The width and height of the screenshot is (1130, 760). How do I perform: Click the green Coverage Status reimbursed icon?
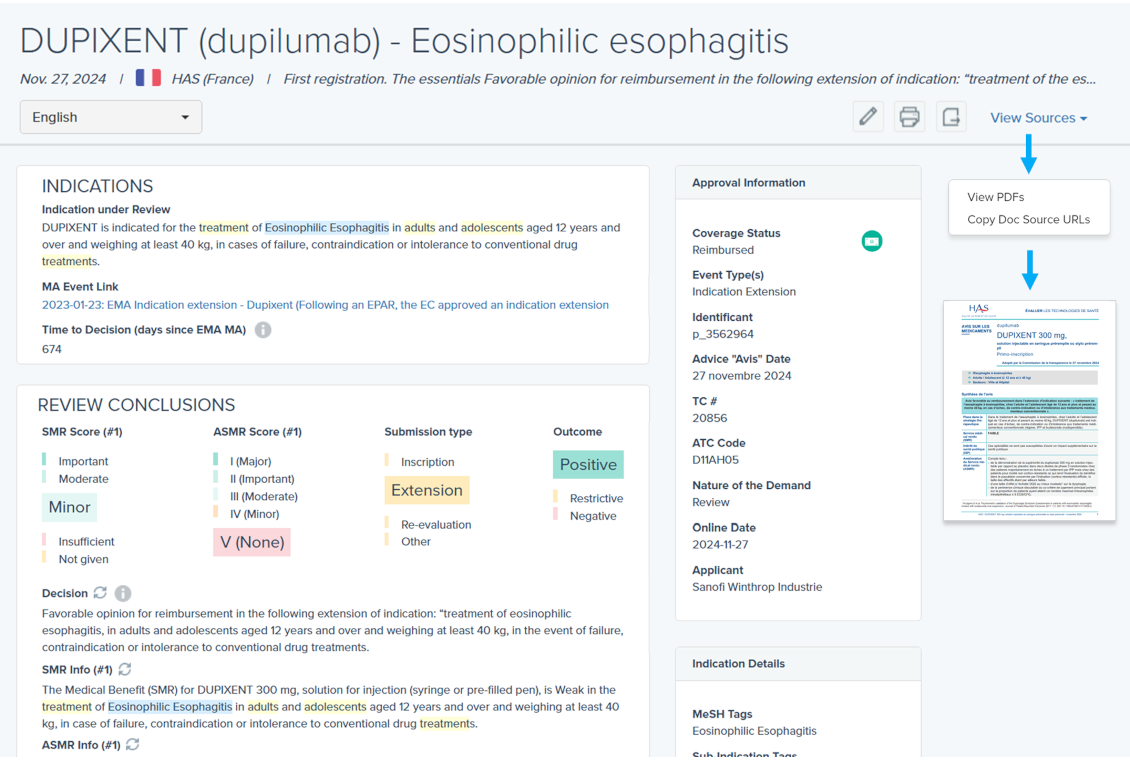[872, 241]
